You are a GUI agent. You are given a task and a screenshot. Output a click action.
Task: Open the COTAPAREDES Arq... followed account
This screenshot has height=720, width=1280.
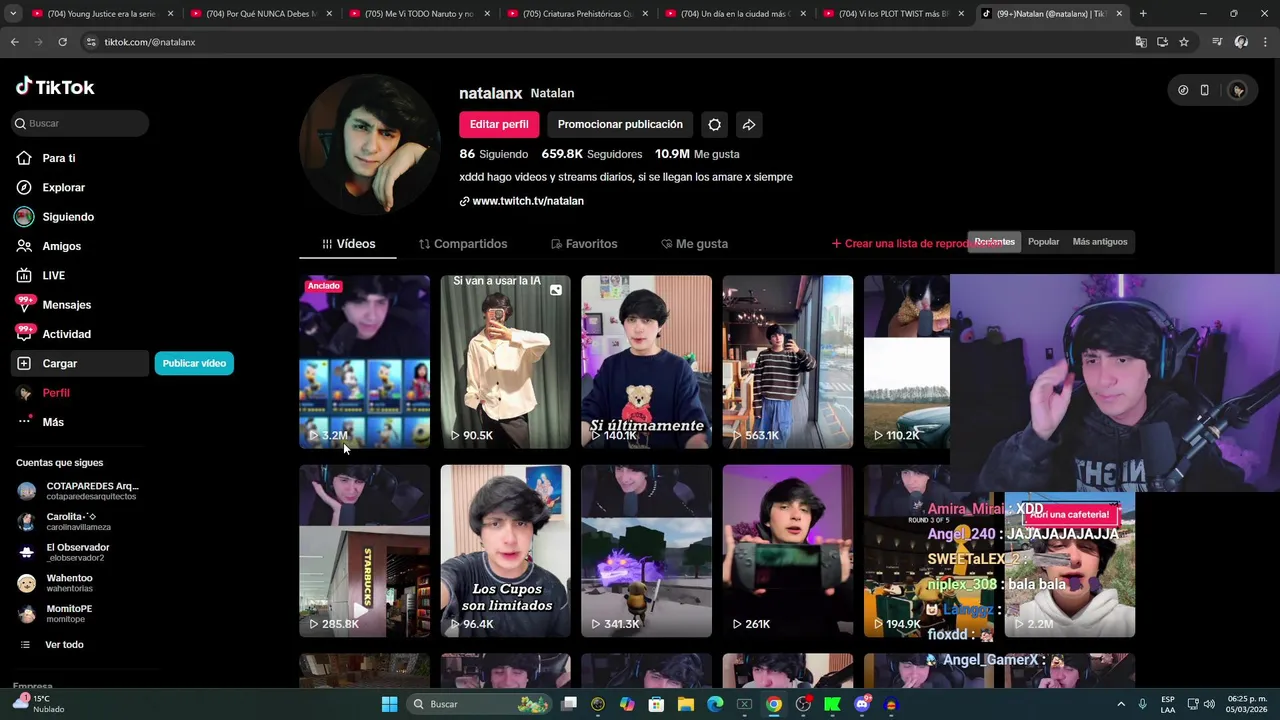tap(78, 491)
